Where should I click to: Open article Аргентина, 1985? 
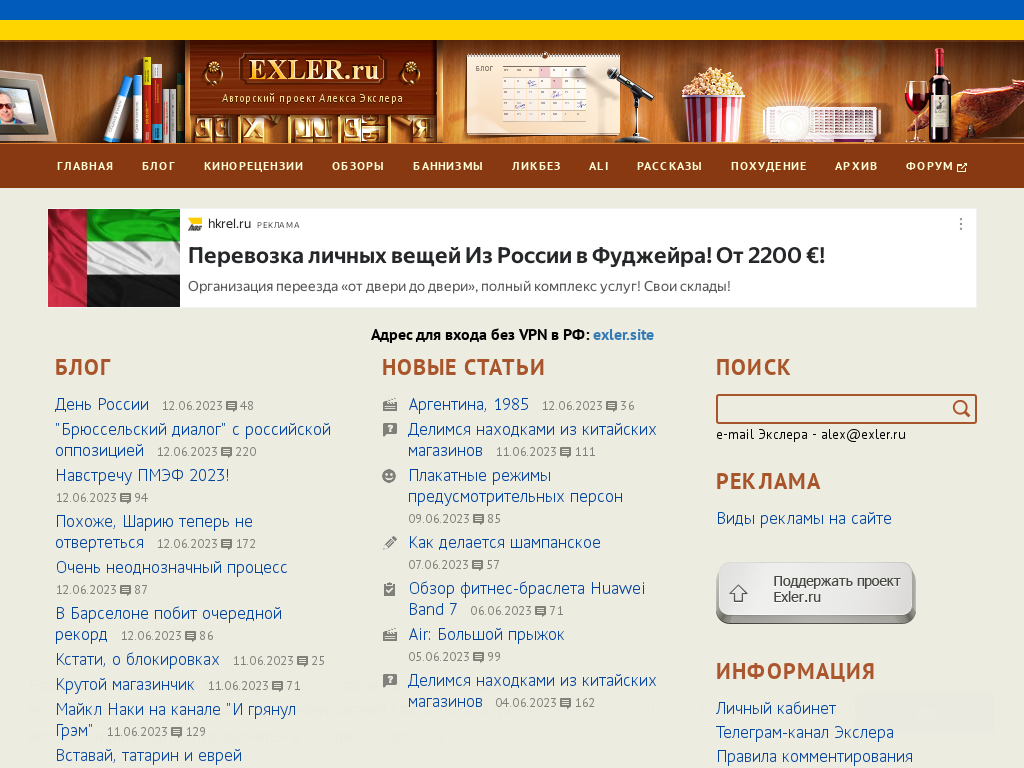(468, 404)
